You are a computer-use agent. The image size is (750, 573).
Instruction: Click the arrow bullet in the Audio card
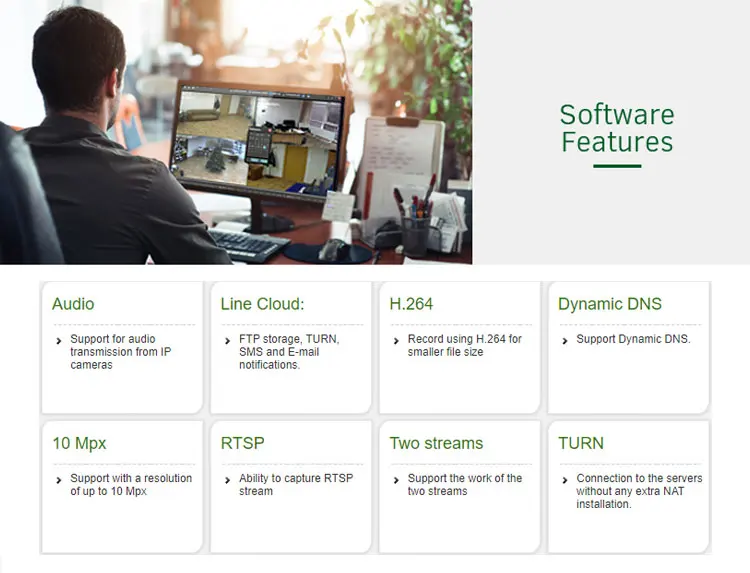coord(59,340)
